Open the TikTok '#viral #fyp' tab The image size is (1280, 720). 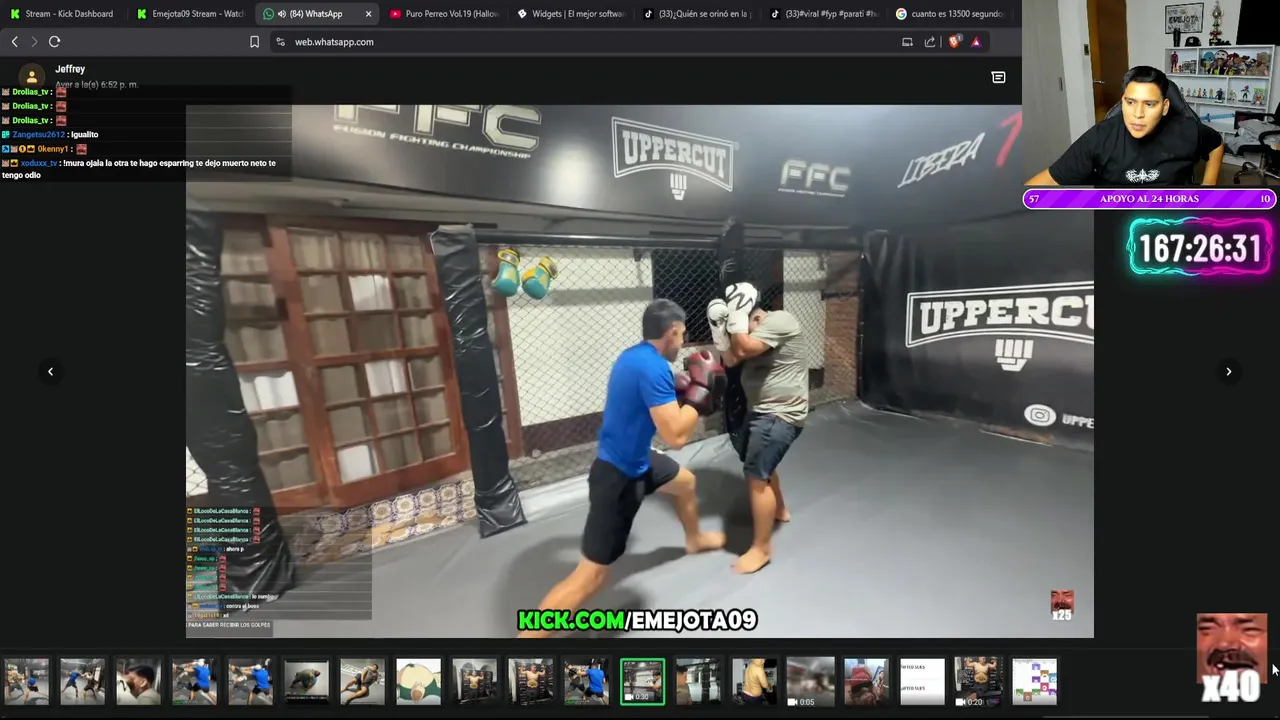tap(824, 14)
